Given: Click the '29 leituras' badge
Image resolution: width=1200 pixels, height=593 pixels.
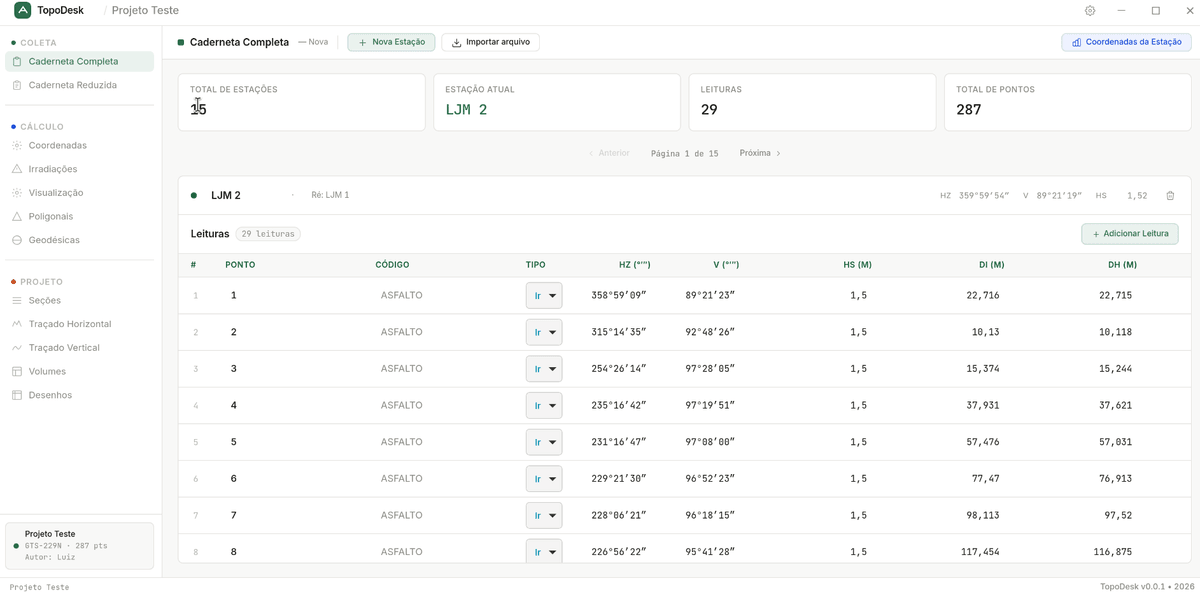Looking at the screenshot, I should pos(268,234).
